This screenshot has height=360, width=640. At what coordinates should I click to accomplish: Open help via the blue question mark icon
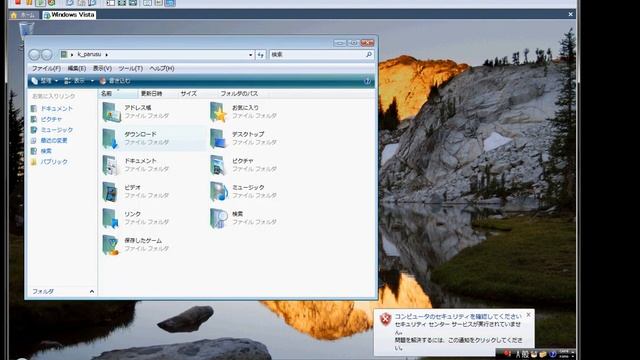(x=367, y=81)
